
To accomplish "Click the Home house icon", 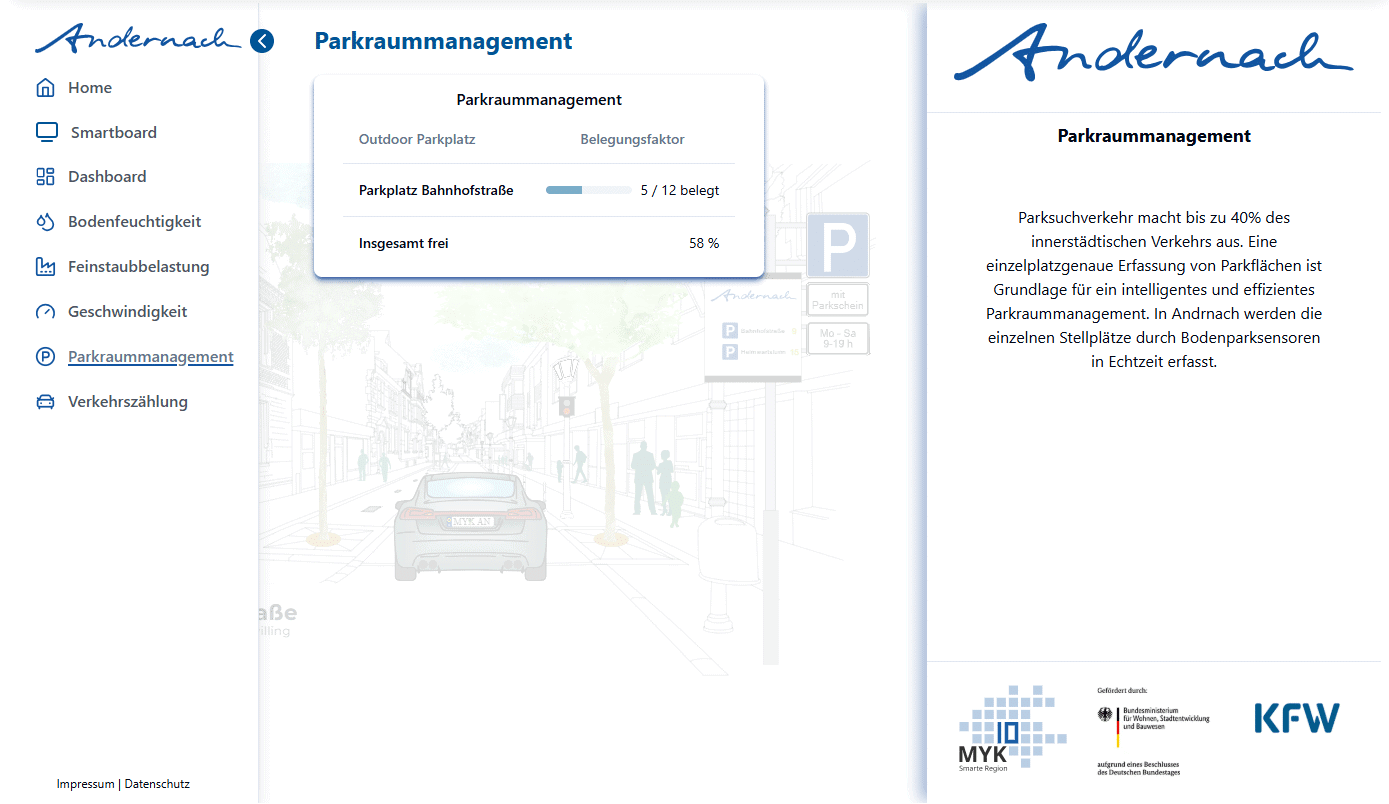I will pyautogui.click(x=45, y=88).
